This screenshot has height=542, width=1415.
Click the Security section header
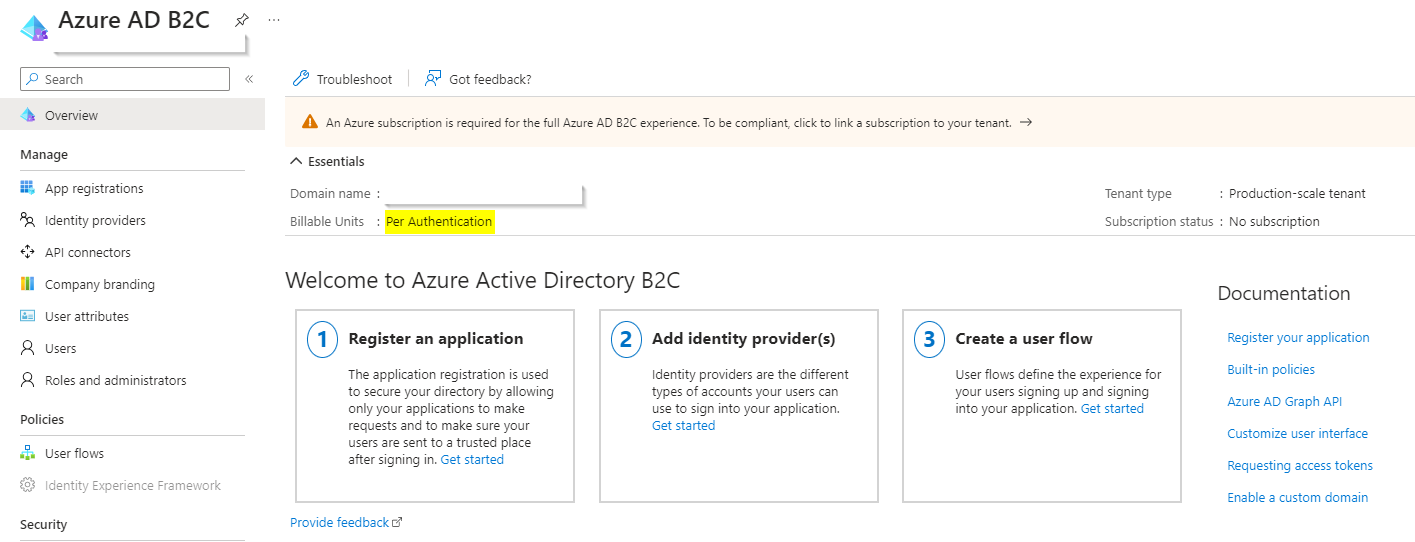pos(44,524)
